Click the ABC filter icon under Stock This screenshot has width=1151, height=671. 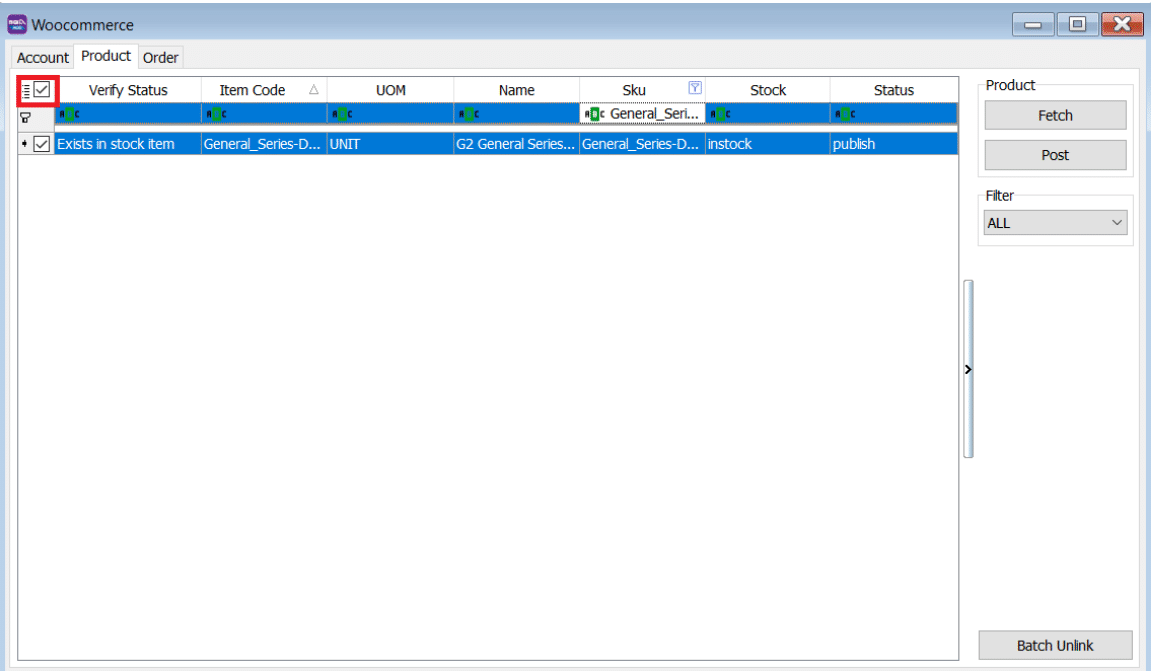point(719,114)
